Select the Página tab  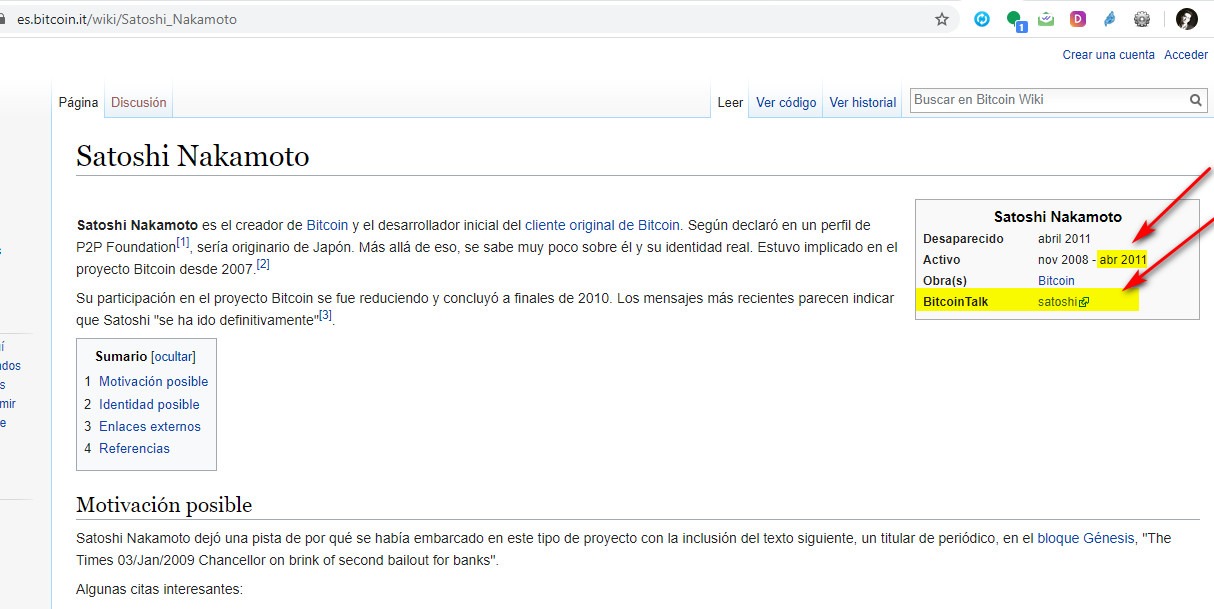click(x=78, y=102)
